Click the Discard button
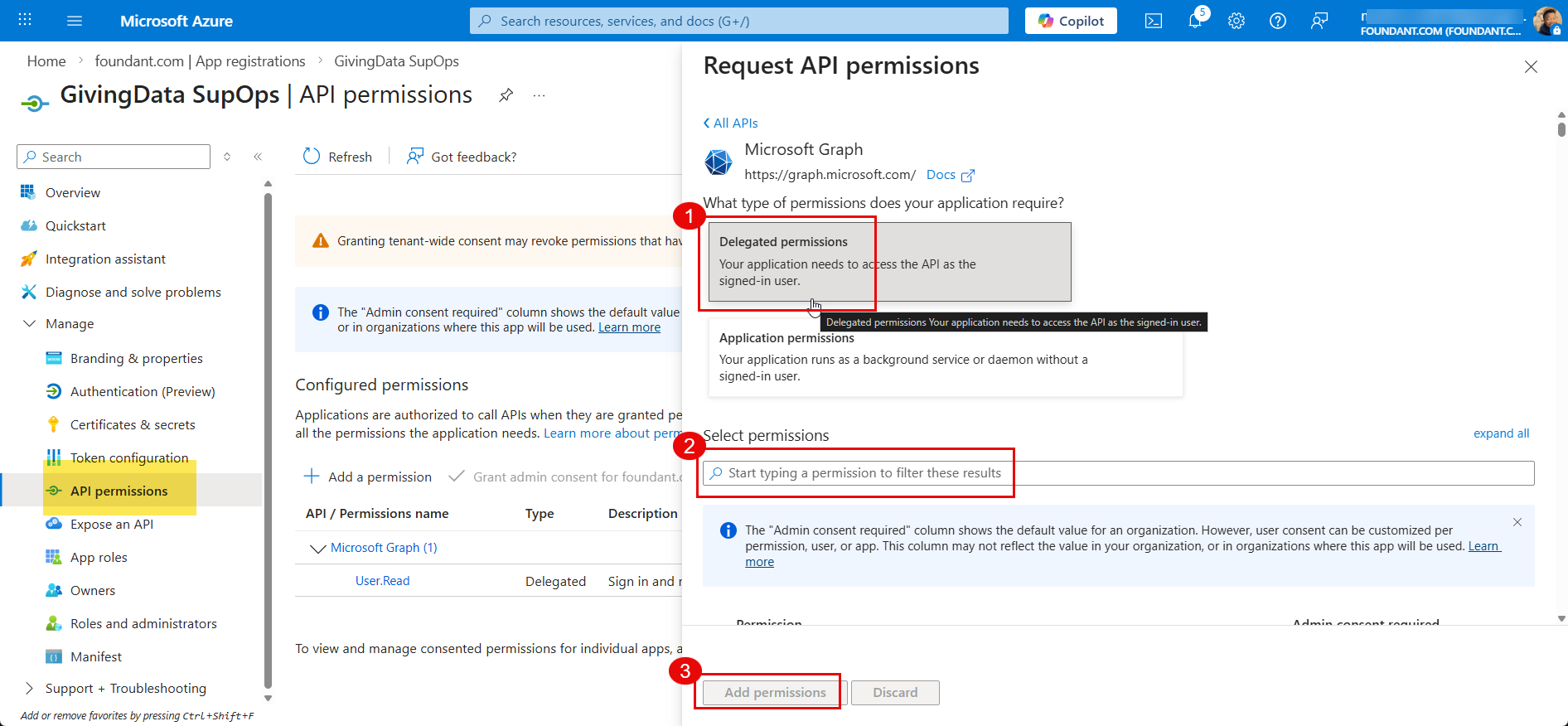 pyautogui.click(x=895, y=693)
